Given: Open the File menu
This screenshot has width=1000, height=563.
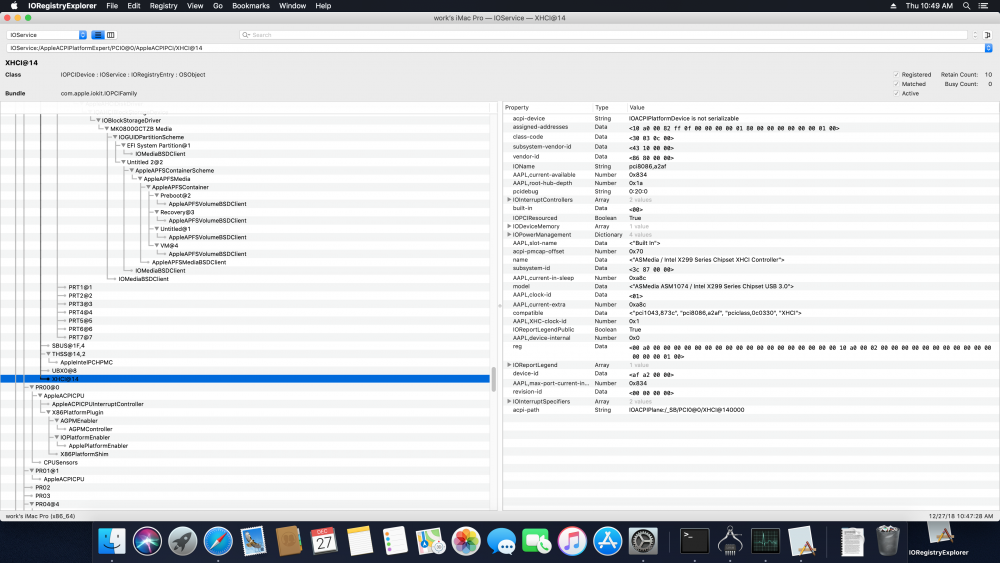Looking at the screenshot, I should click(112, 6).
